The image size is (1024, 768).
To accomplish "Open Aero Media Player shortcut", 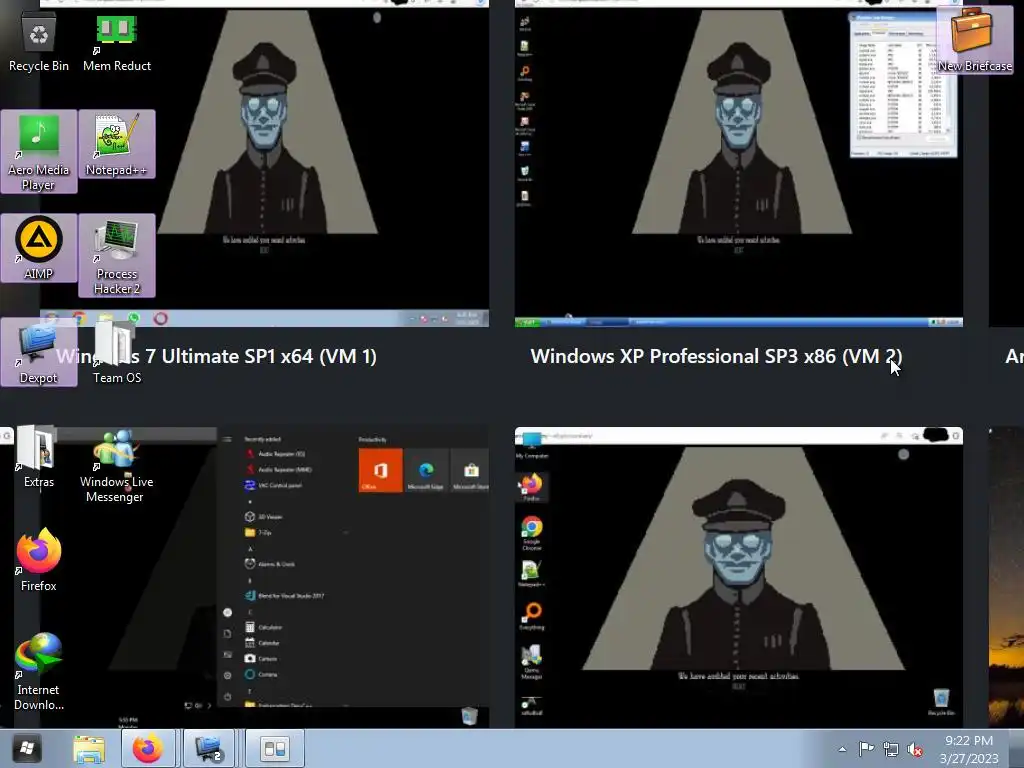I will coord(39,151).
